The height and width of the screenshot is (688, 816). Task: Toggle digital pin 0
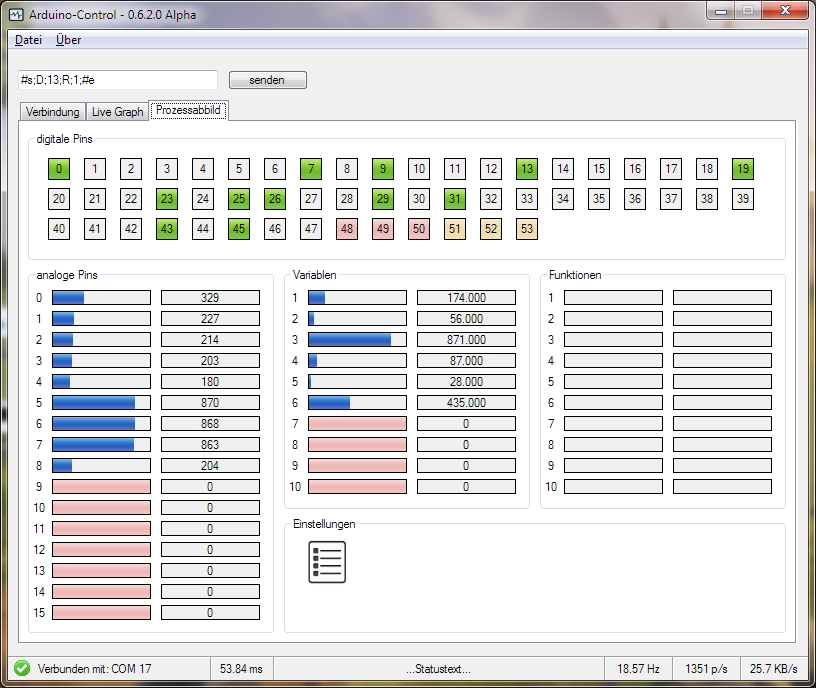(59, 169)
